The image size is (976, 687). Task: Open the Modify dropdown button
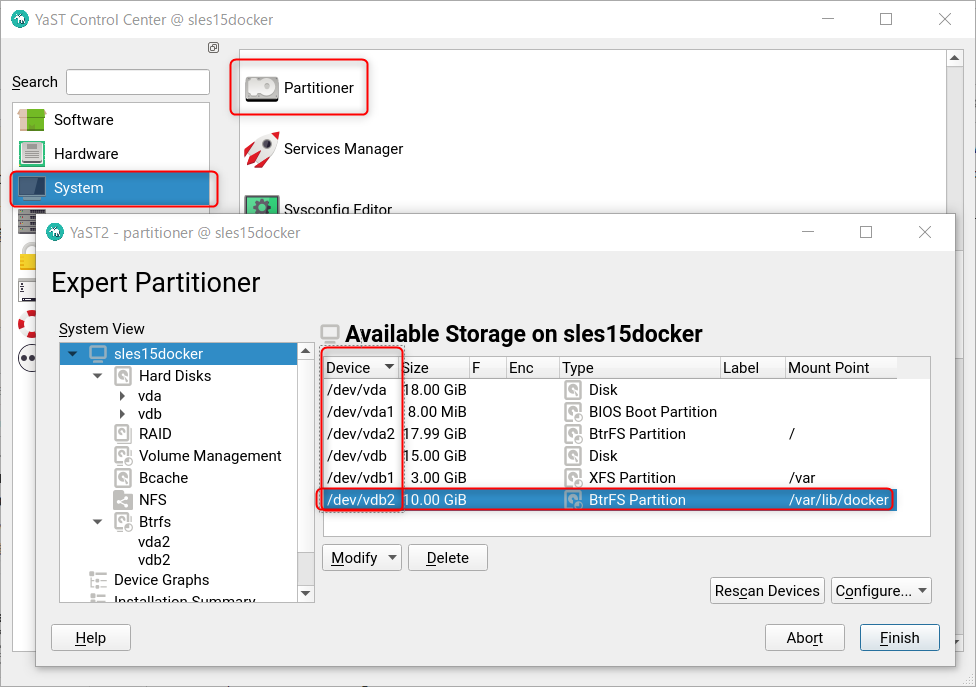(362, 558)
